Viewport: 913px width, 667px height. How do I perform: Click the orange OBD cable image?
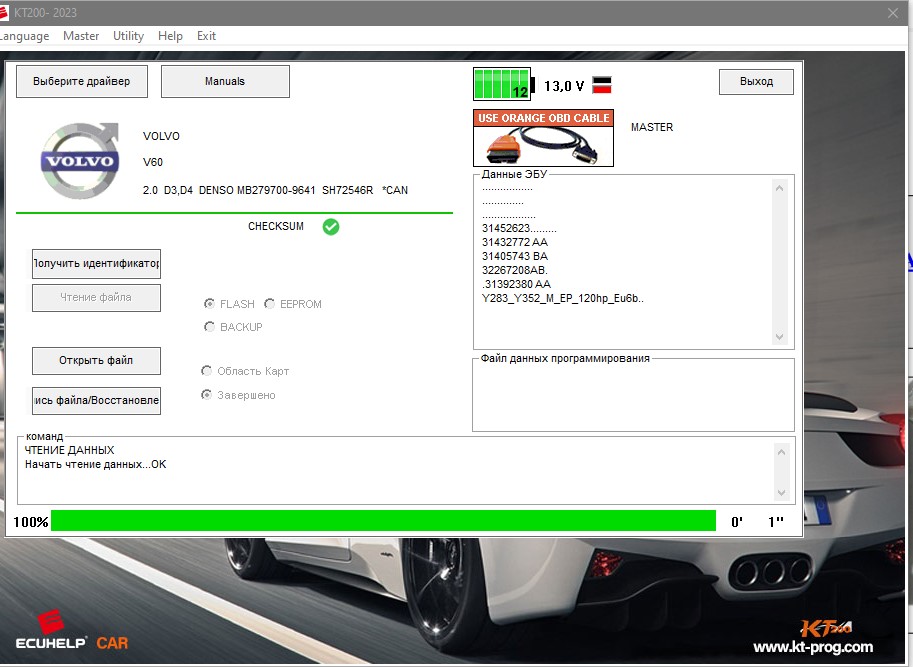543,138
